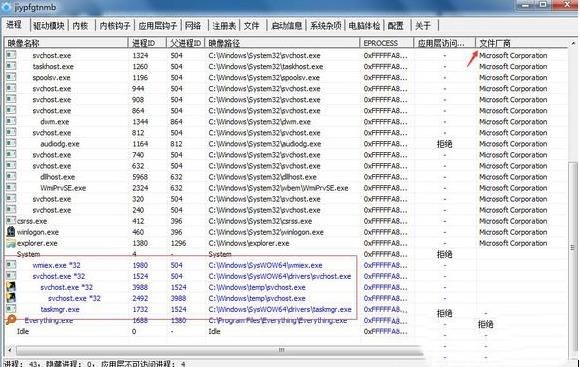The image size is (580, 367).
Task: Click the icon of svchost.exe with PID 944
Action: point(11,88)
